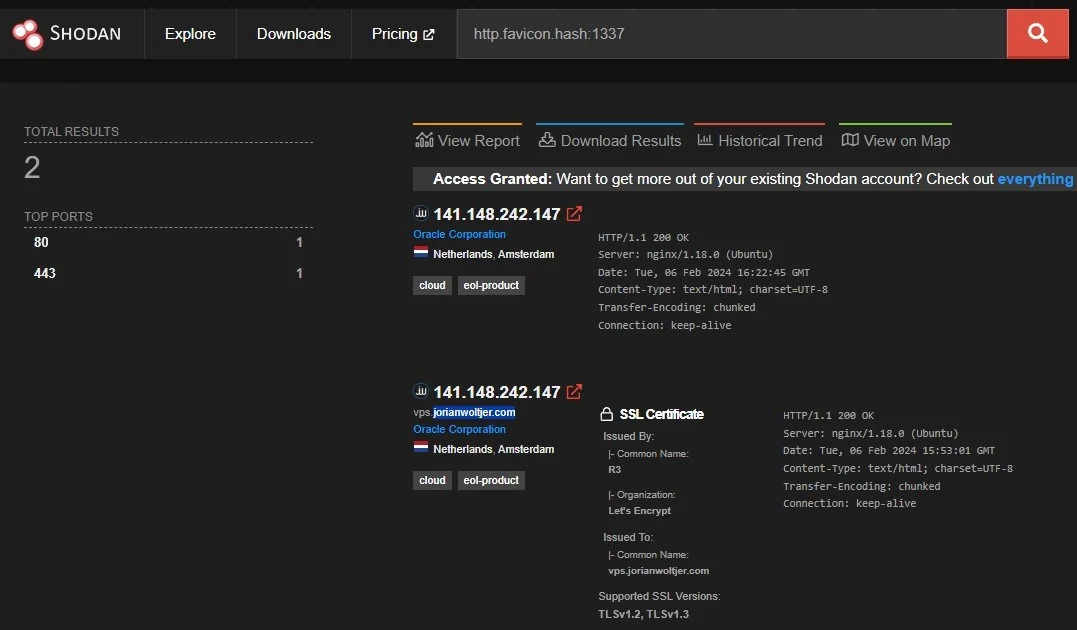Click the search query input field
Screen dimensions: 1077x630
[x=732, y=34]
